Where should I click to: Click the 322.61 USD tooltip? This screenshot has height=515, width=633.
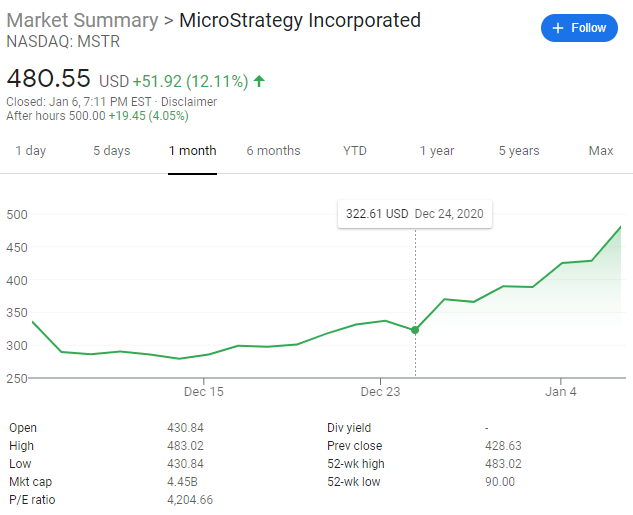pyautogui.click(x=415, y=214)
